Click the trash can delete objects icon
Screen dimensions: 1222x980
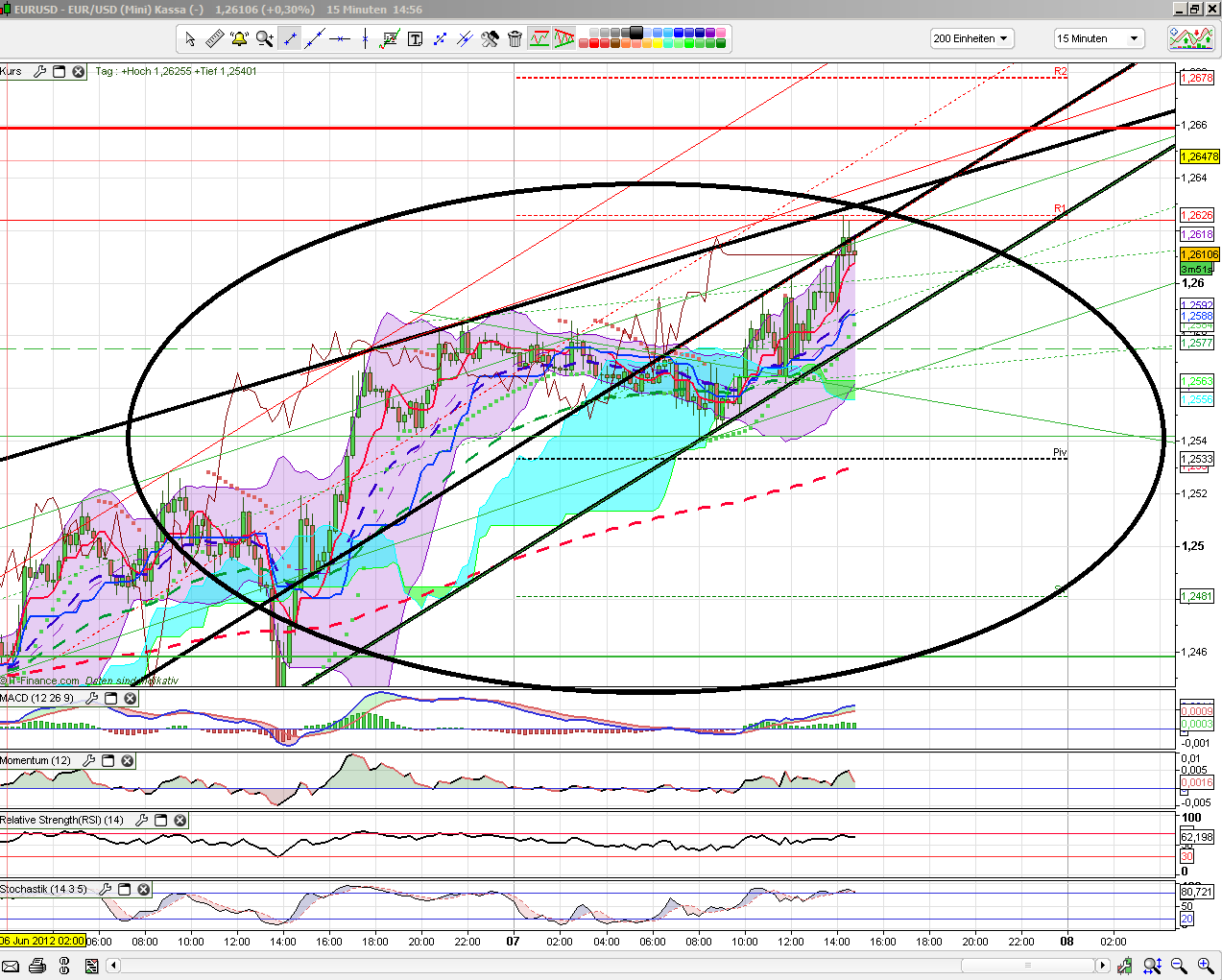point(515,38)
